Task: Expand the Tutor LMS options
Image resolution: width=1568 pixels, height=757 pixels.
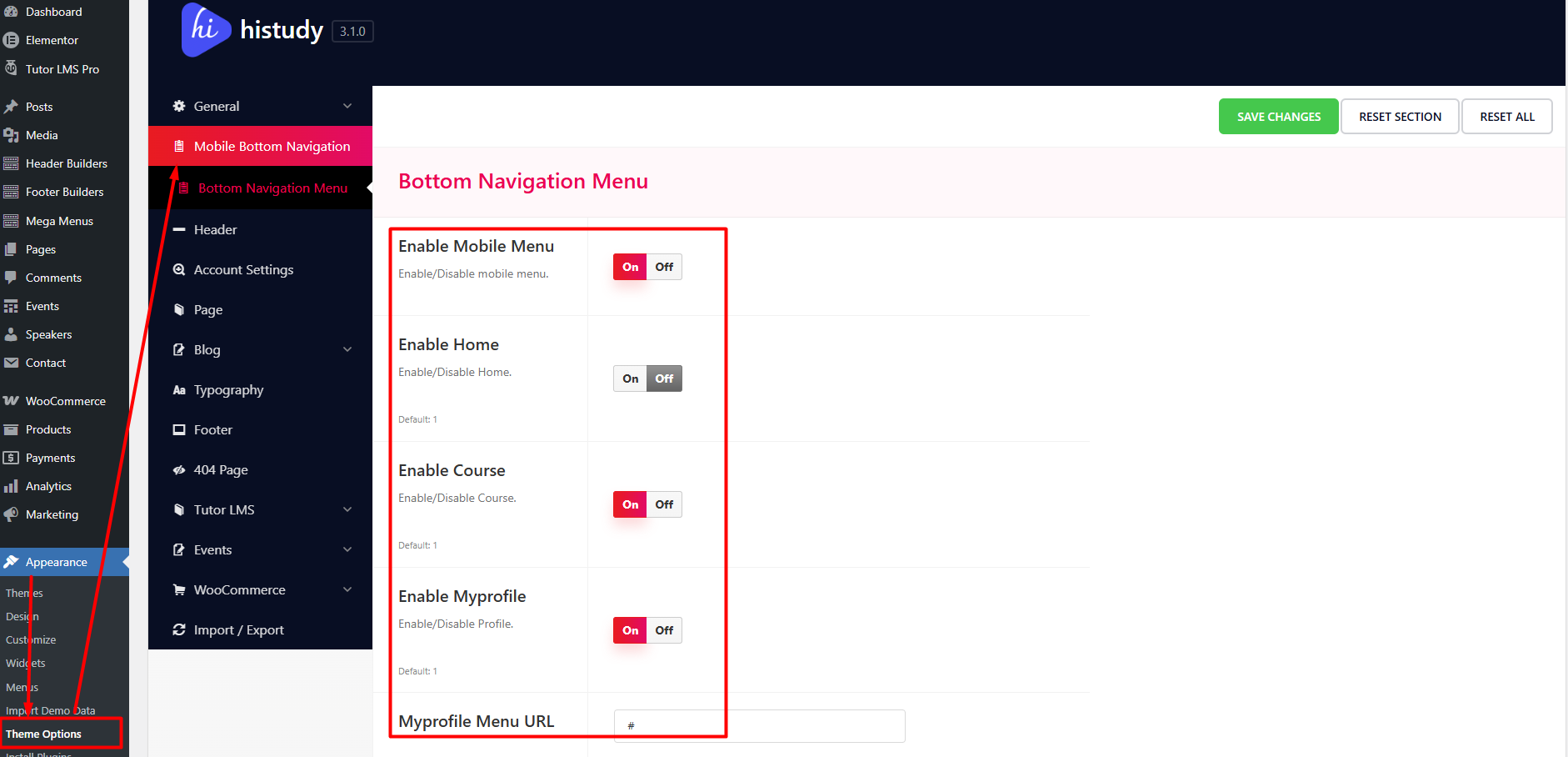Action: coord(223,509)
